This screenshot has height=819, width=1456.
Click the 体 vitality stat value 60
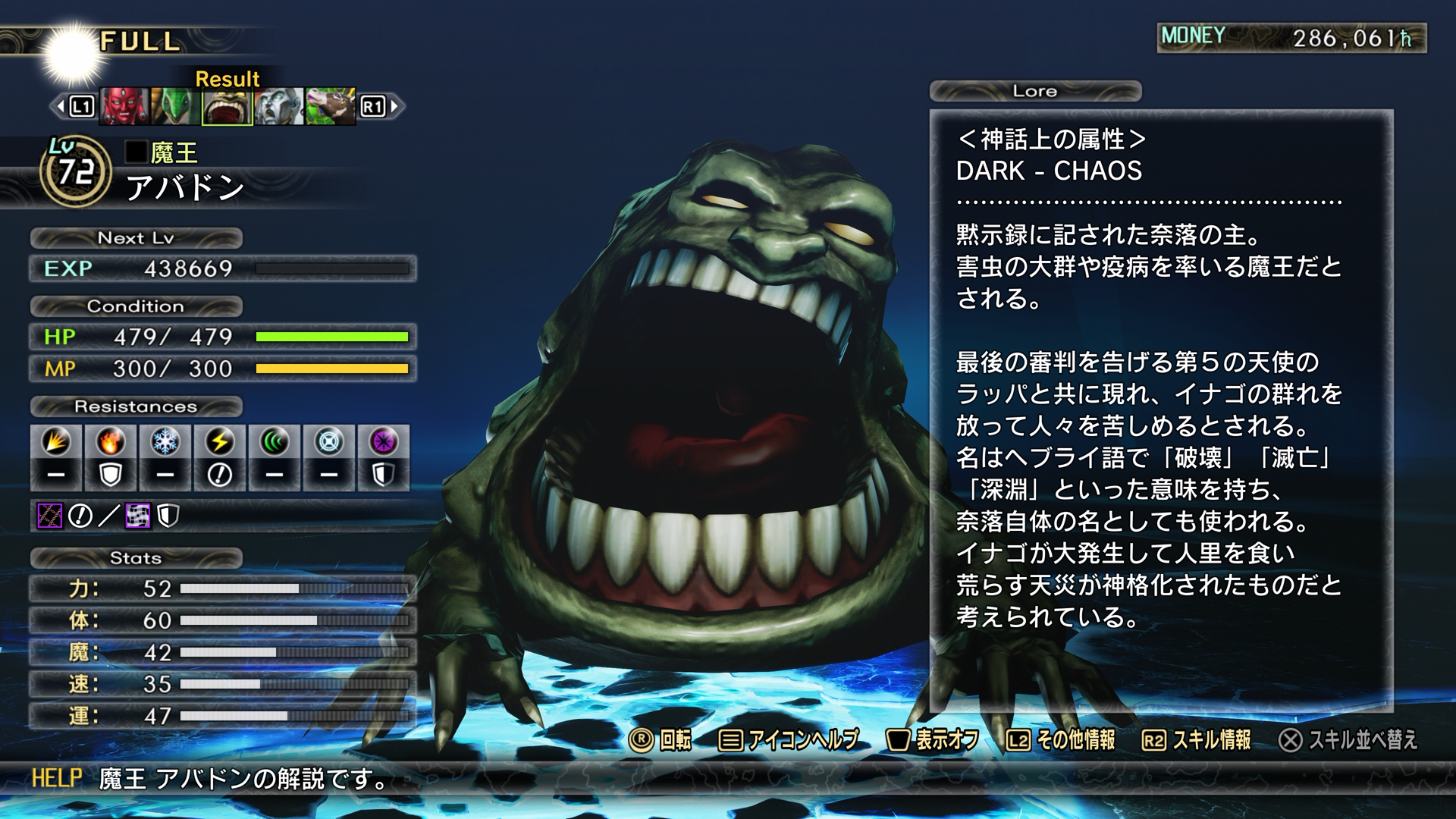(158, 620)
